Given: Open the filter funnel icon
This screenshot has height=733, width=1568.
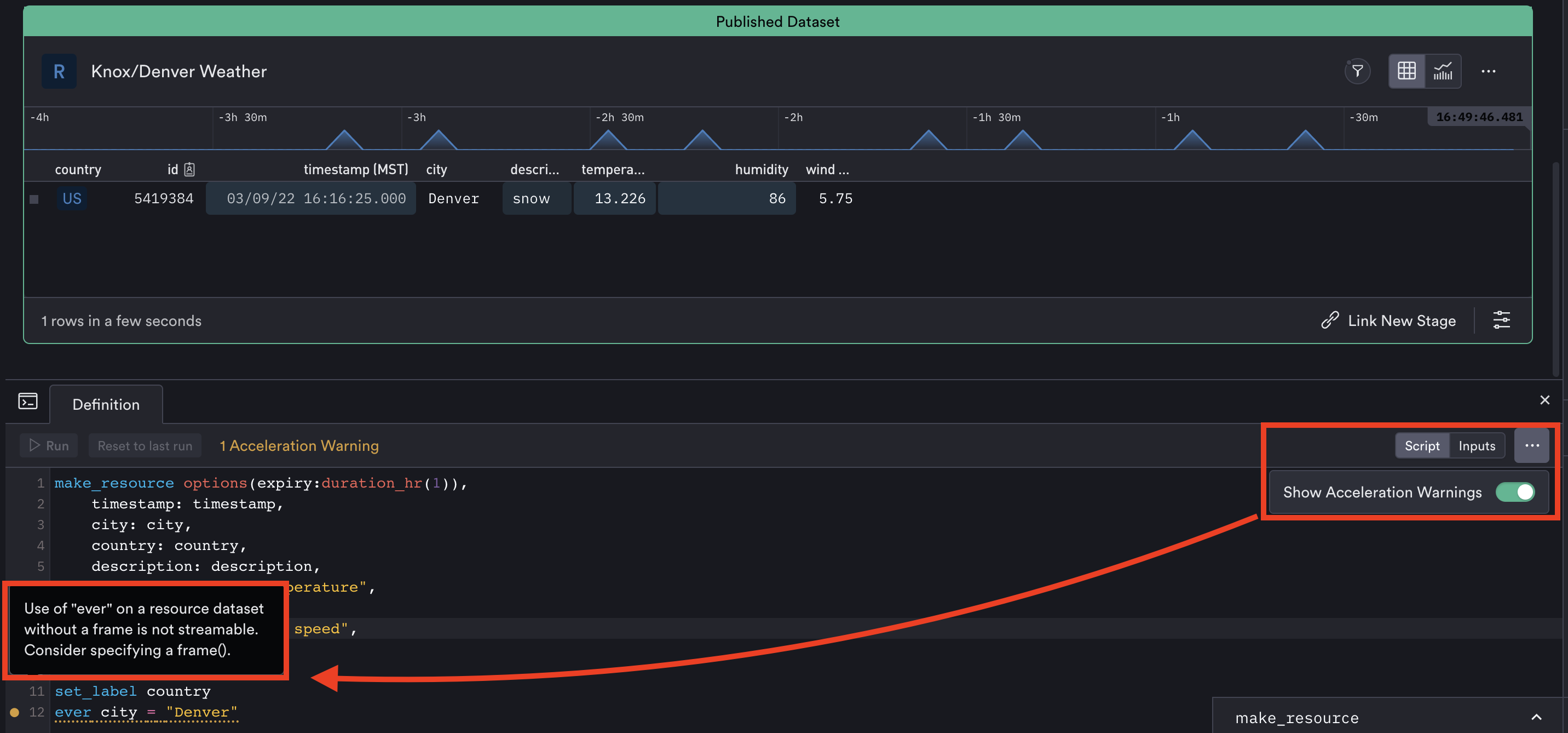Looking at the screenshot, I should pos(1357,71).
